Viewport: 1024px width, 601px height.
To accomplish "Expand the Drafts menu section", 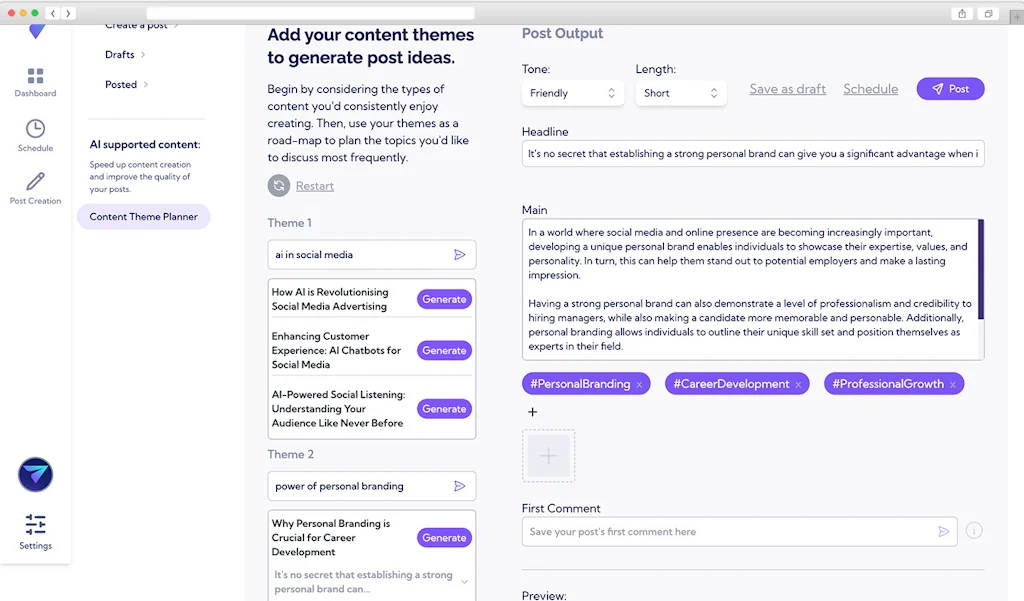I will tap(127, 55).
